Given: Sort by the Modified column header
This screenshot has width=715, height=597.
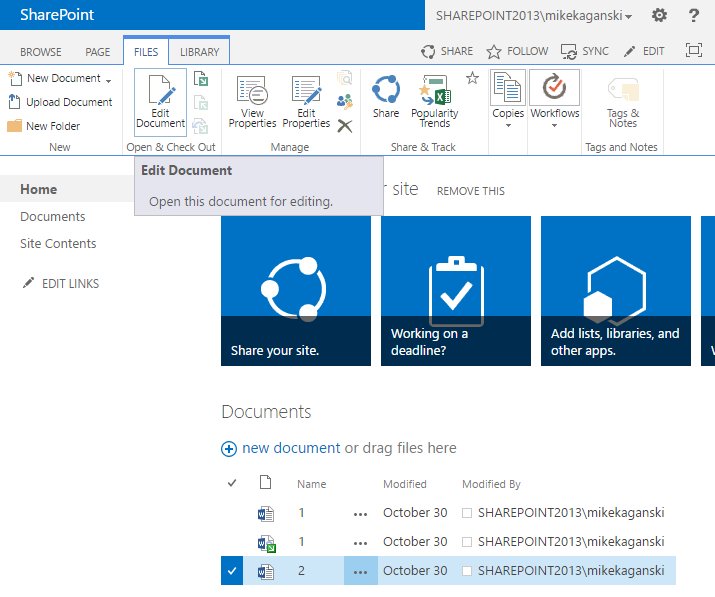Looking at the screenshot, I should 405,484.
